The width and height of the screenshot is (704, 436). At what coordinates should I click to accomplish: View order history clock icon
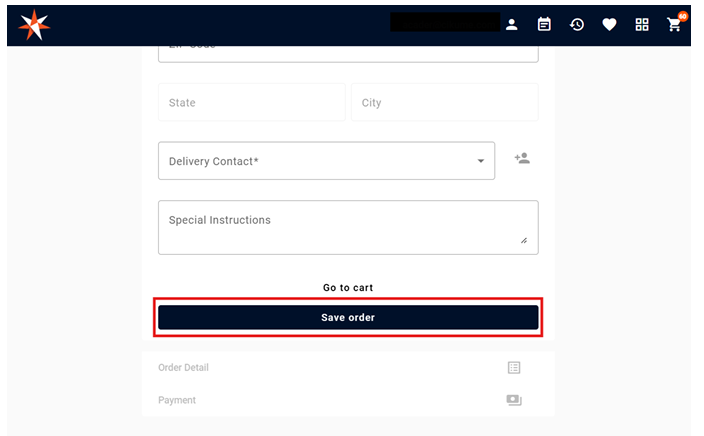point(577,24)
